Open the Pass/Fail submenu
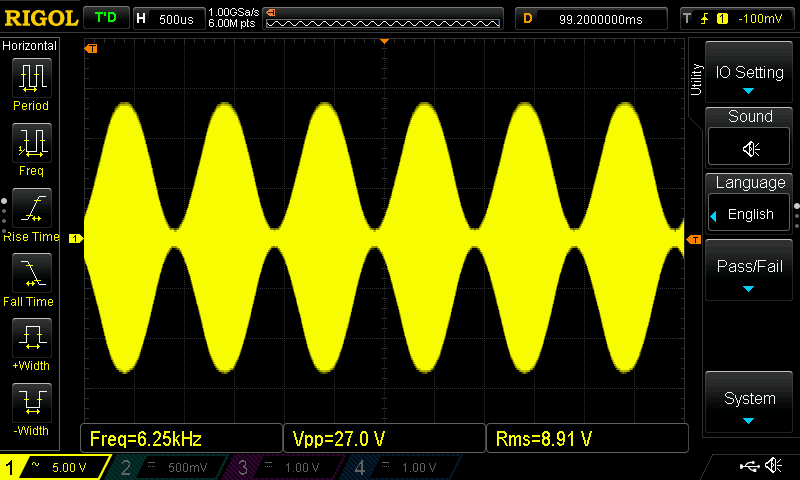Viewport: 800px width, 480px height. [x=749, y=270]
